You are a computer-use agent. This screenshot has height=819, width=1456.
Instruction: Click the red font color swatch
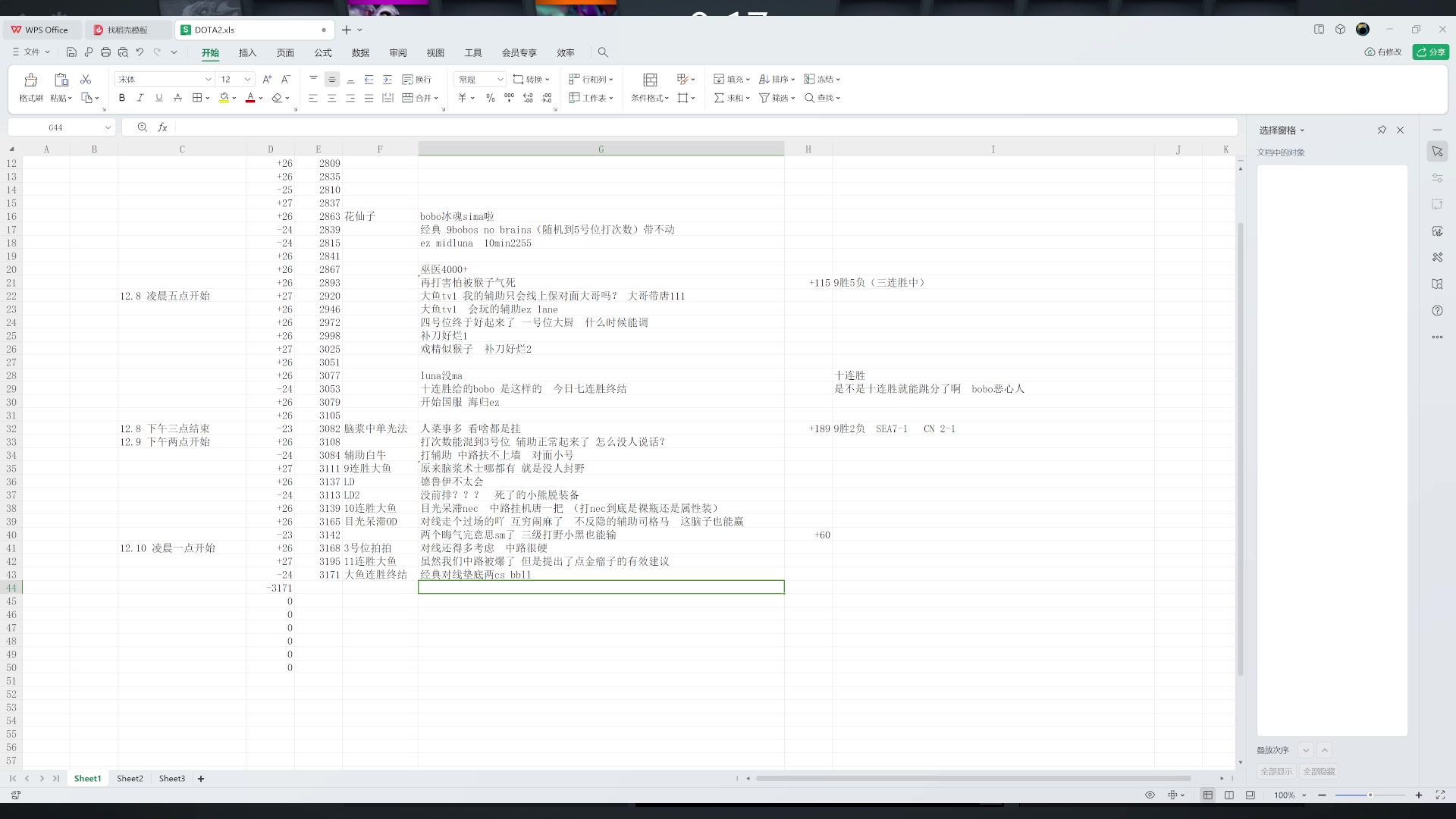(x=250, y=98)
